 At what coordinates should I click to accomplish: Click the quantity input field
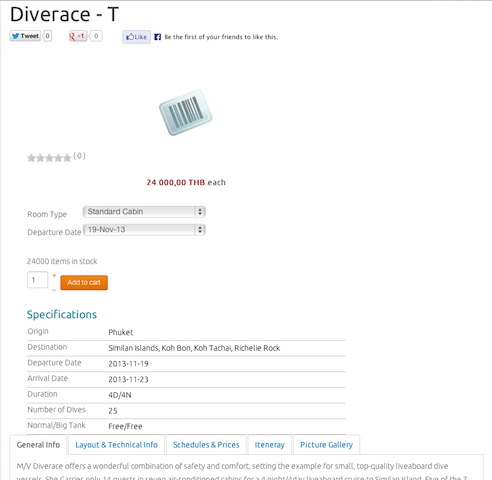coord(37,280)
